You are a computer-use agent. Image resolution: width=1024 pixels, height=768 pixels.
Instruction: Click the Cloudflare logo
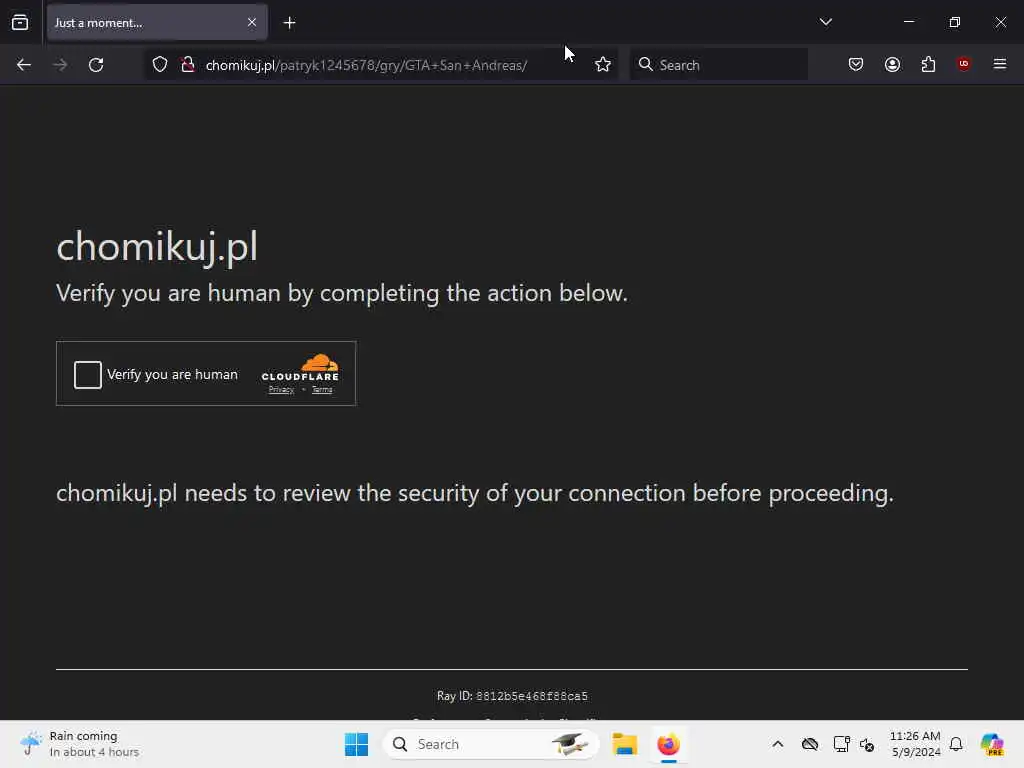click(300, 368)
